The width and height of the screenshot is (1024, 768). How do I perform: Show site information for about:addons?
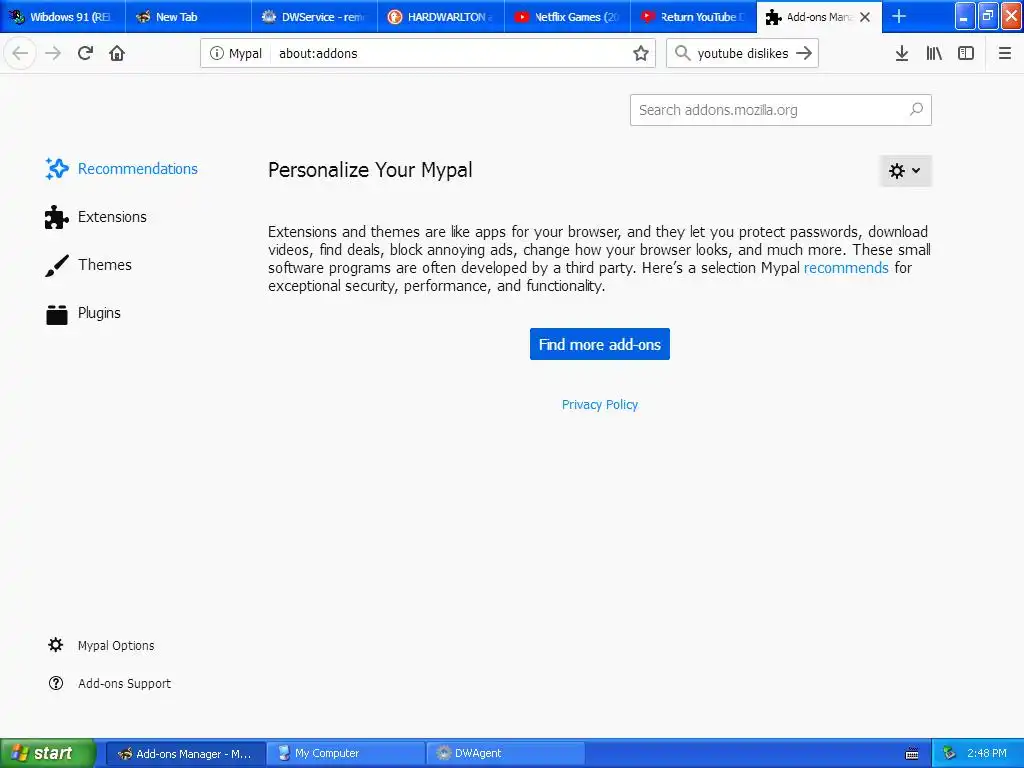coord(216,54)
